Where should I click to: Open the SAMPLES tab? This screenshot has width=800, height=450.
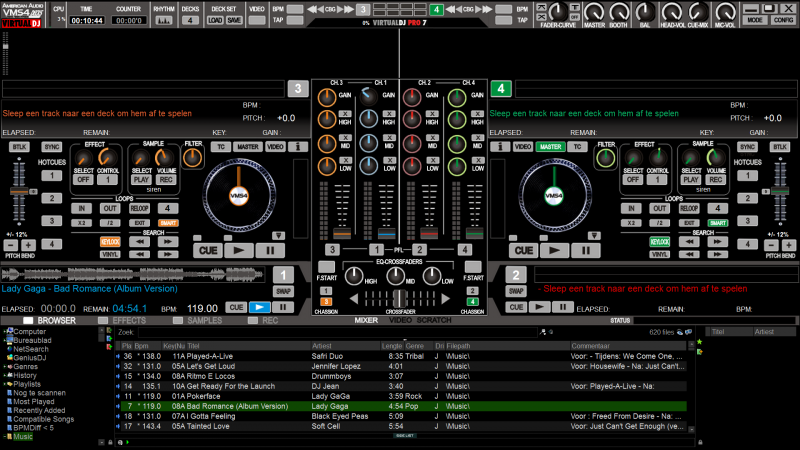[198, 320]
